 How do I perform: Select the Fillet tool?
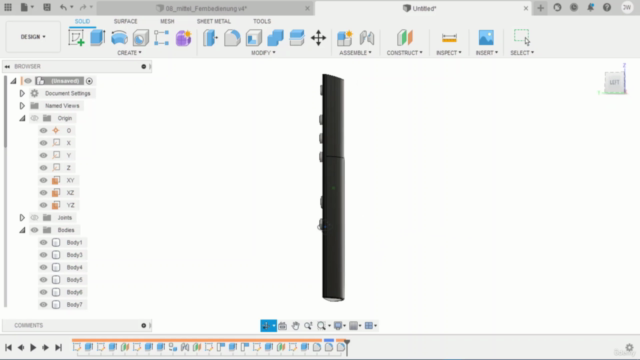coord(232,38)
